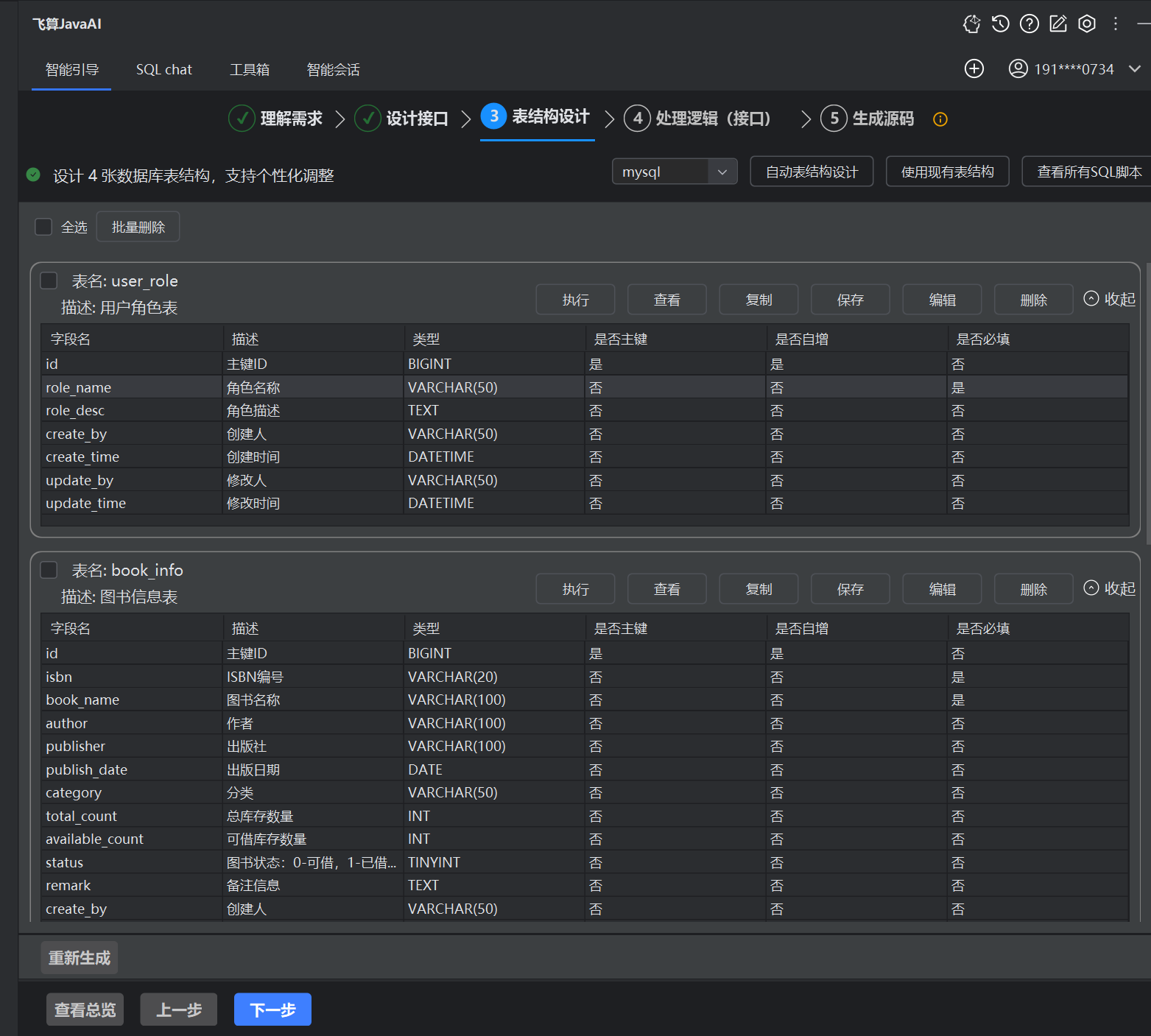Expand the account 191****0734 dropdown arrow
The width and height of the screenshot is (1151, 1036).
pos(1134,69)
